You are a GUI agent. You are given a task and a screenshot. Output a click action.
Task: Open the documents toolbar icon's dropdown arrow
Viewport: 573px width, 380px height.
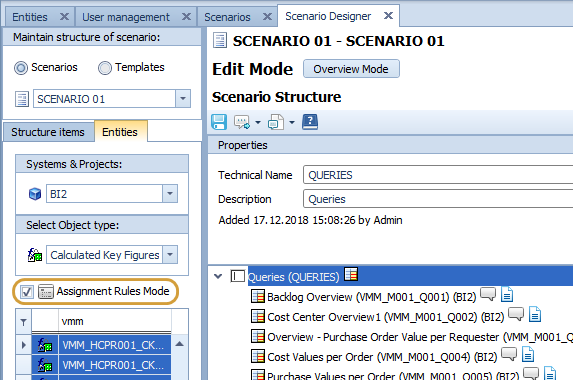(x=292, y=122)
